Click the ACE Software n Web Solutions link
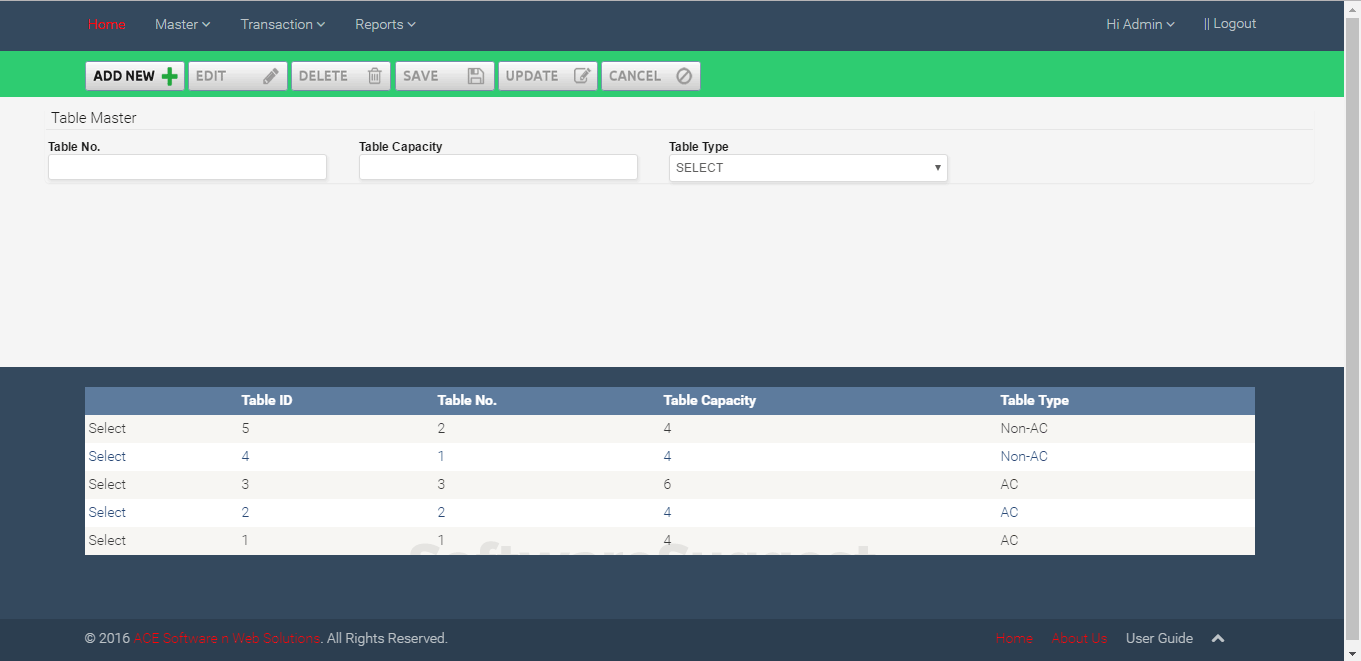1361x661 pixels. pos(226,638)
